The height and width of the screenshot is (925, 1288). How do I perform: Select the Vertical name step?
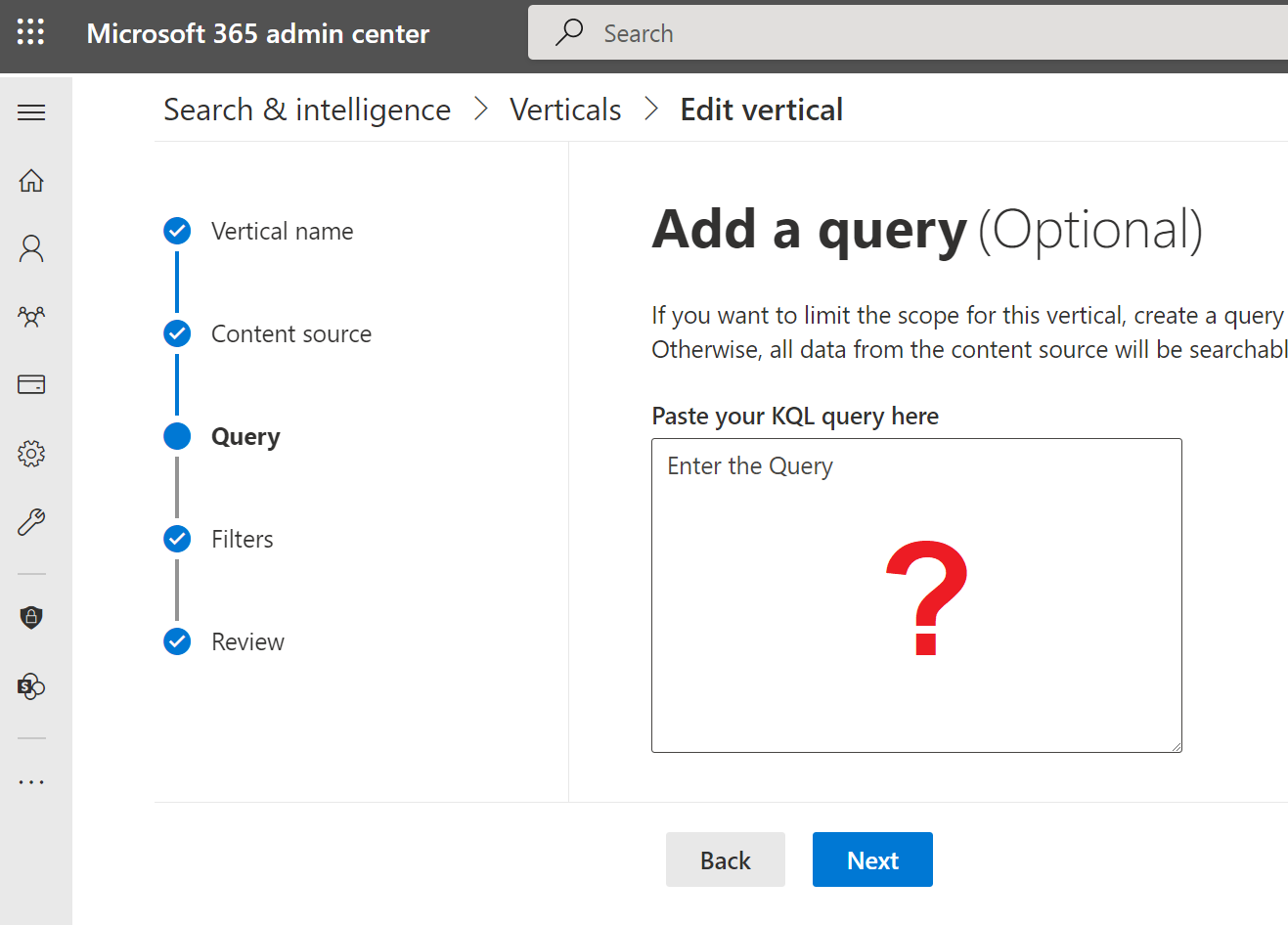pos(282,232)
